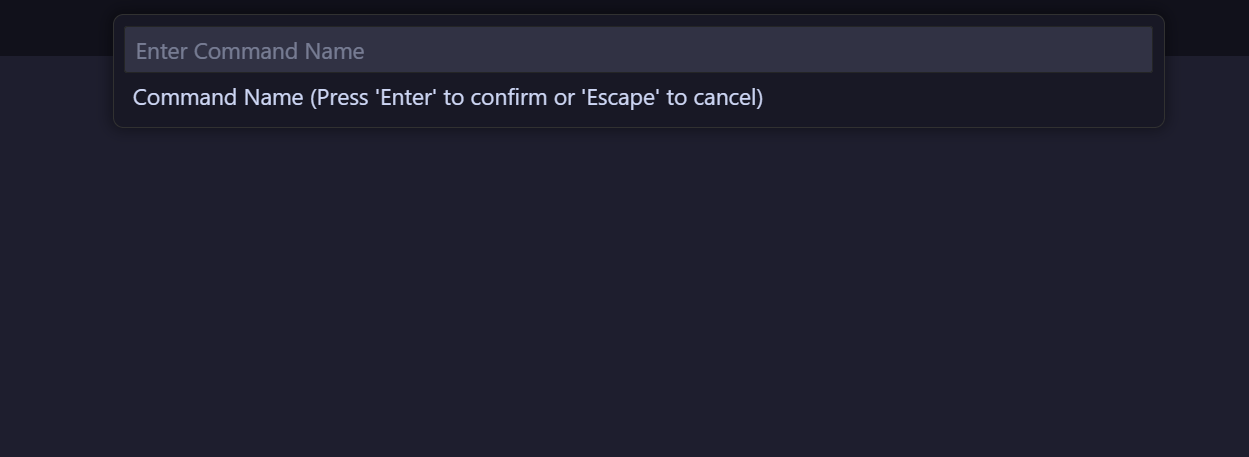Click the dark title bar strip left of the prompt
Viewport: 1249px width, 457px height.
coord(55,27)
